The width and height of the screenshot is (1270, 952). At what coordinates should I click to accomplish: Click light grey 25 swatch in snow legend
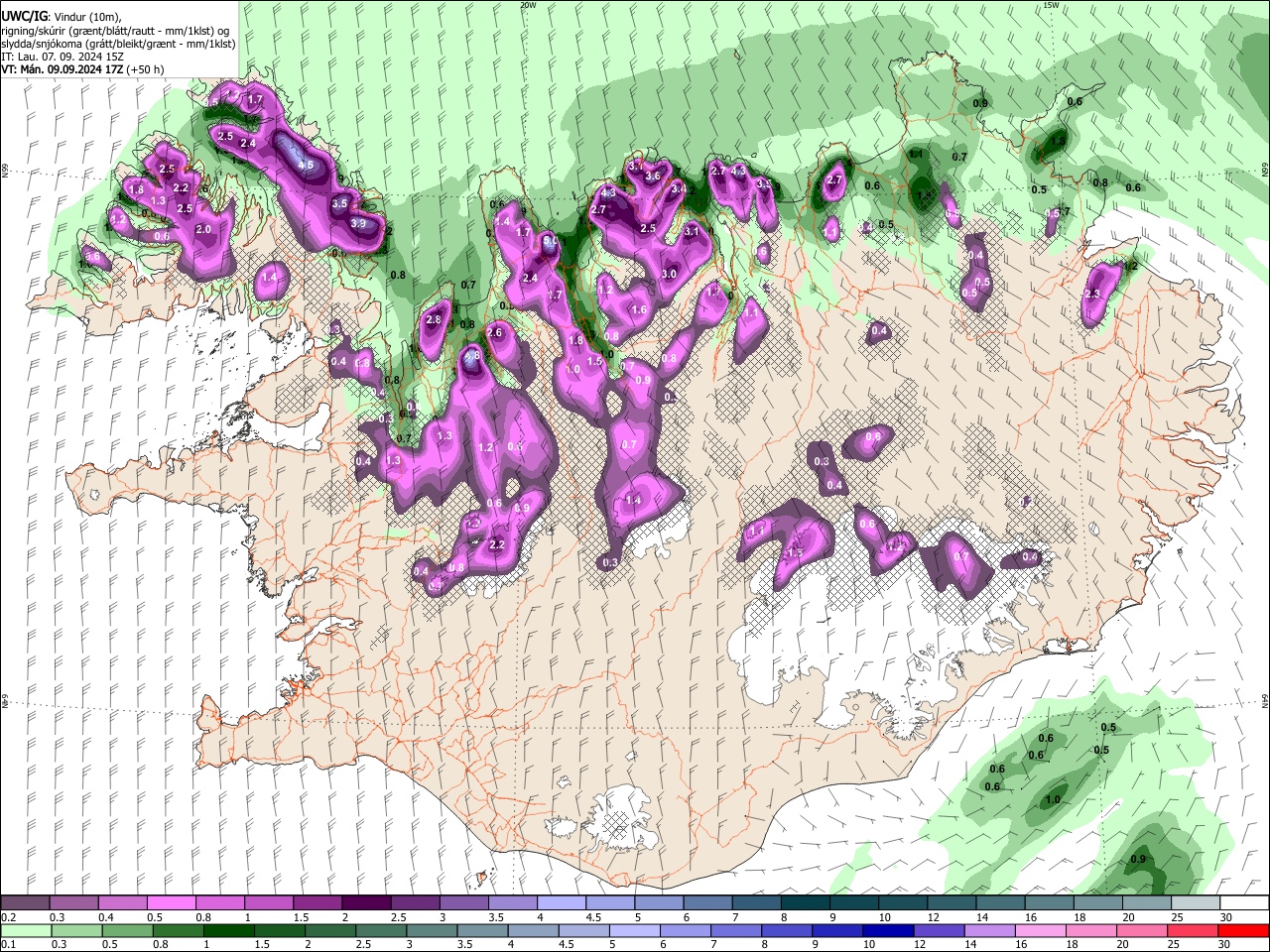[1196, 903]
